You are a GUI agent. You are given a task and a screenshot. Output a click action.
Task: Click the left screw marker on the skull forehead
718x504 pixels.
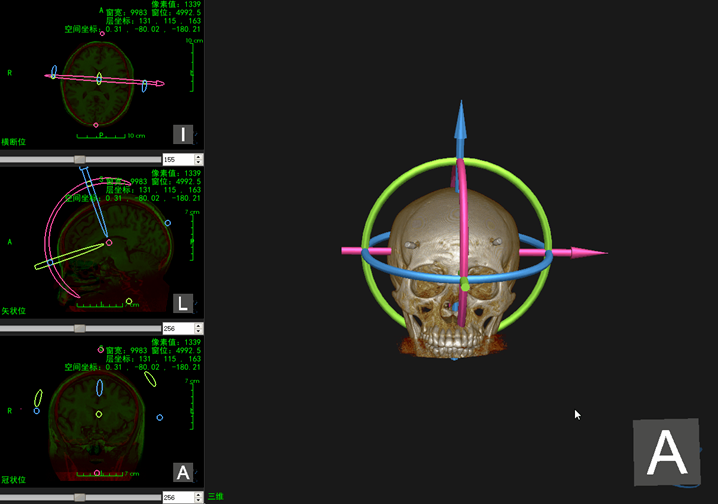411,245
